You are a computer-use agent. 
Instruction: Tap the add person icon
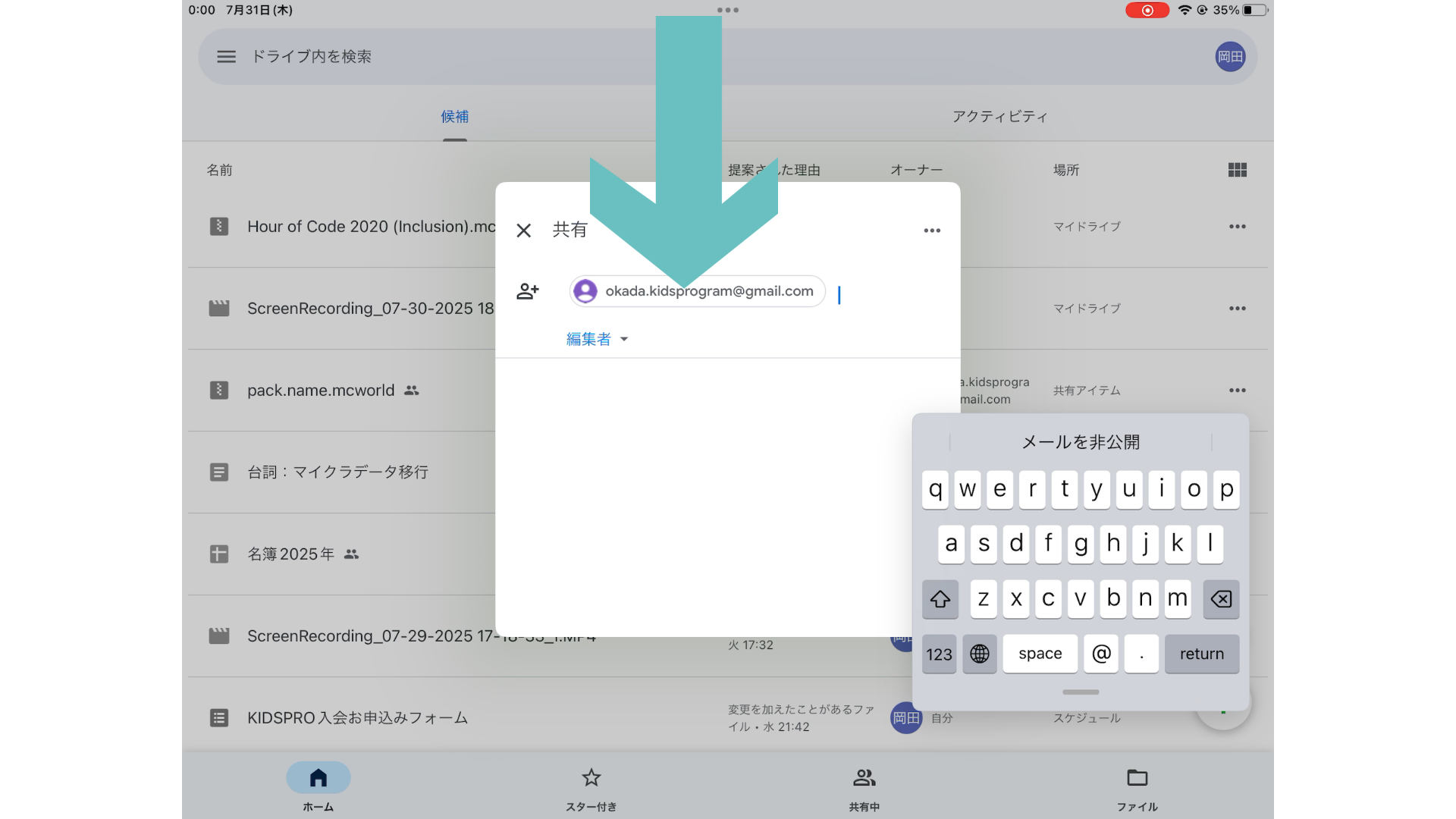coord(528,291)
